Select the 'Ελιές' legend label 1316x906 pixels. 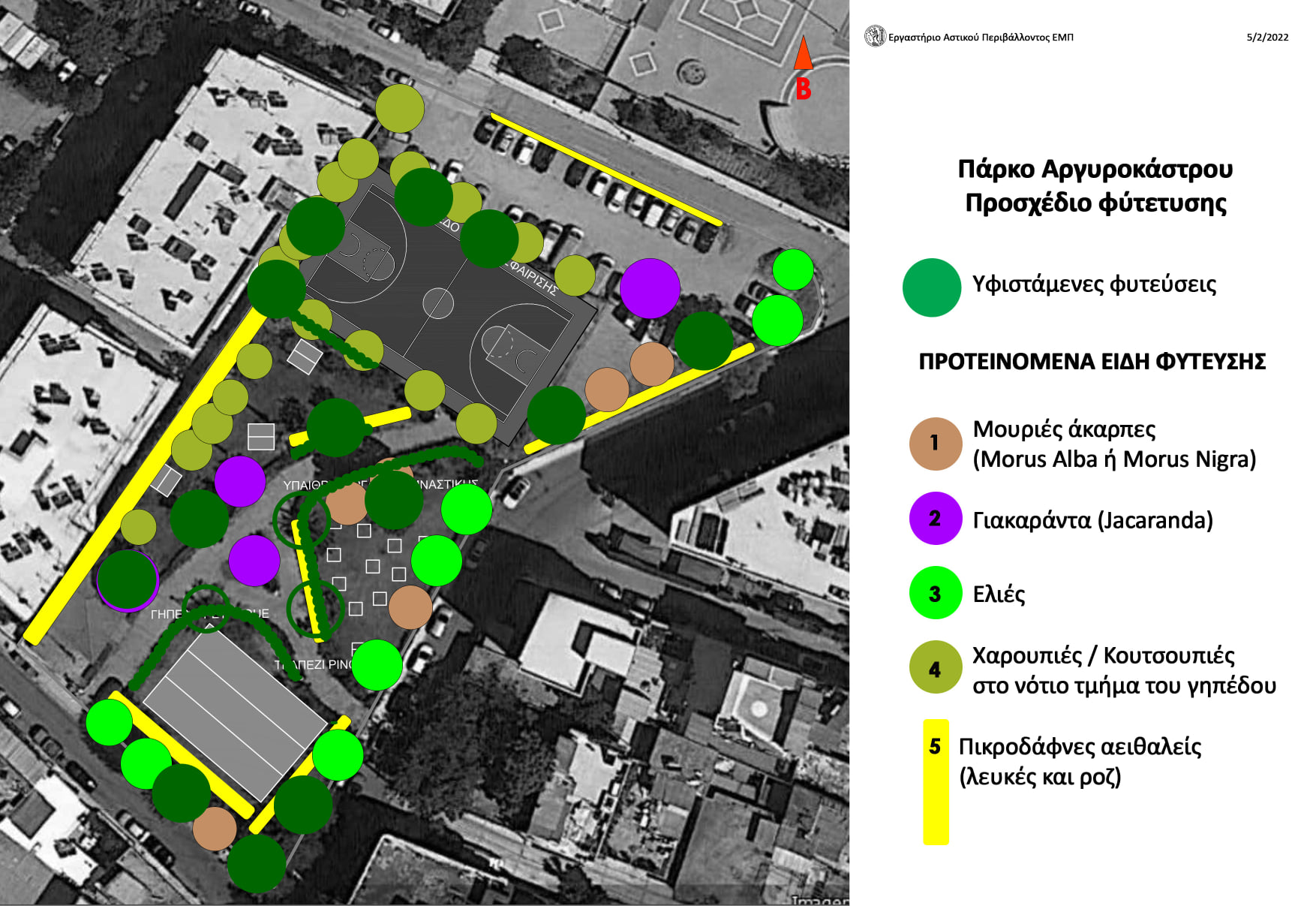pos(999,594)
